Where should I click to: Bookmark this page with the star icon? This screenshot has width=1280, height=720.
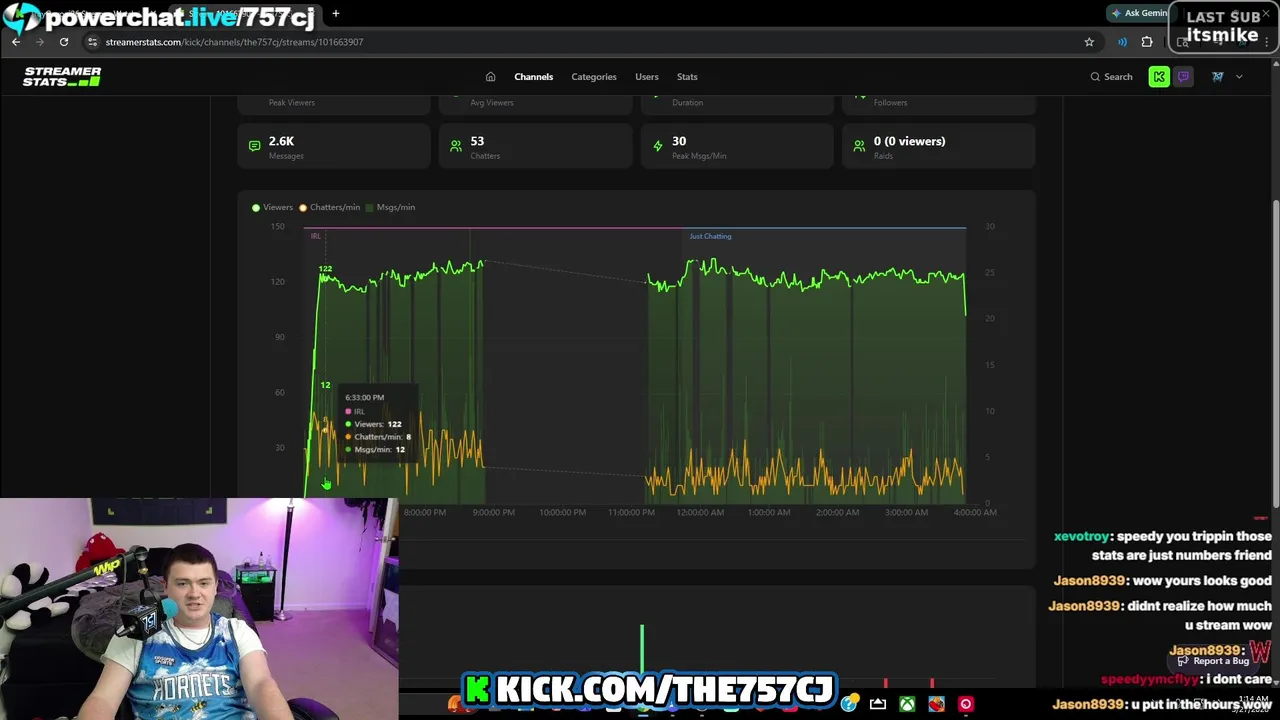click(x=1089, y=42)
